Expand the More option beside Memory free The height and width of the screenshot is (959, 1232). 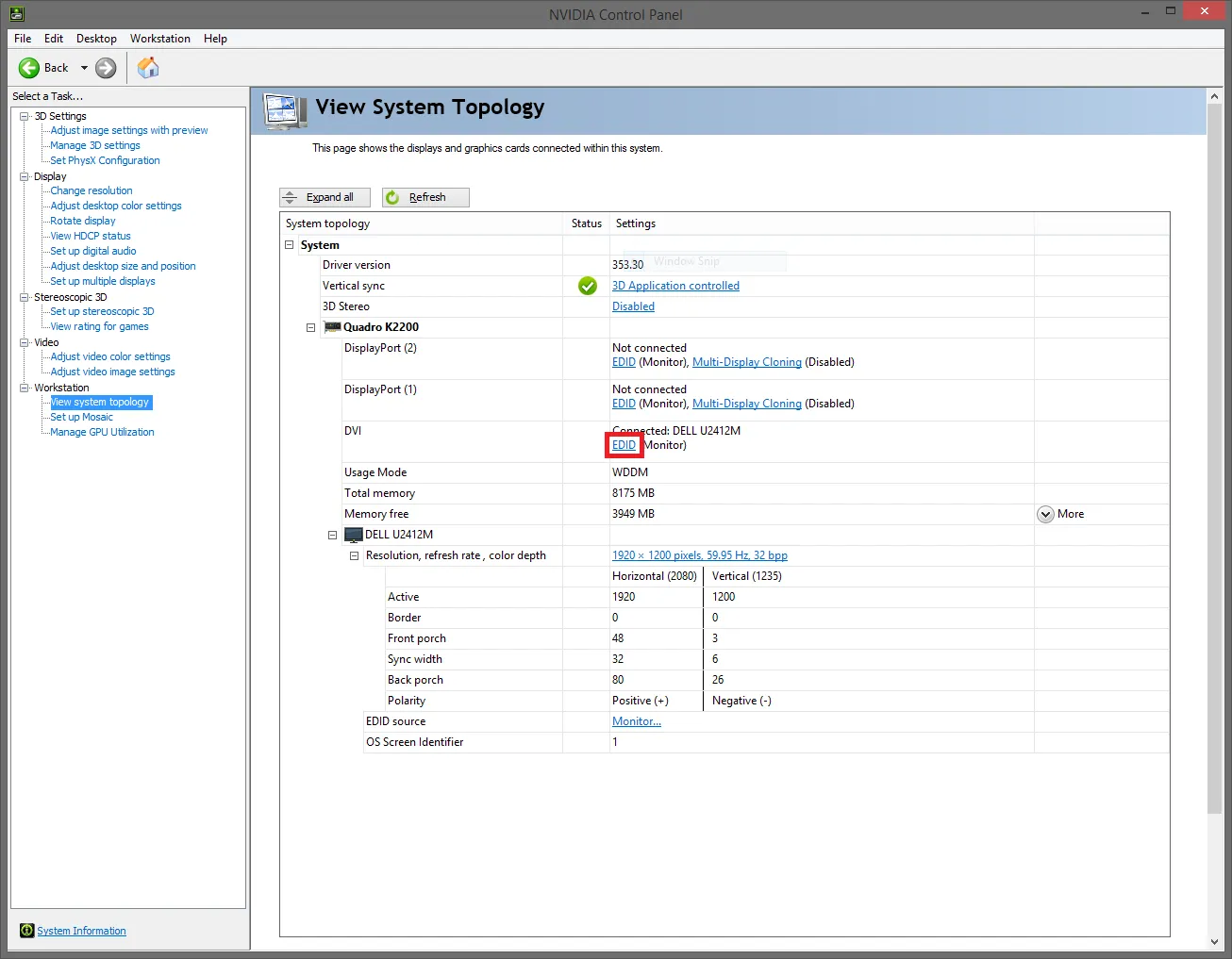1045,514
